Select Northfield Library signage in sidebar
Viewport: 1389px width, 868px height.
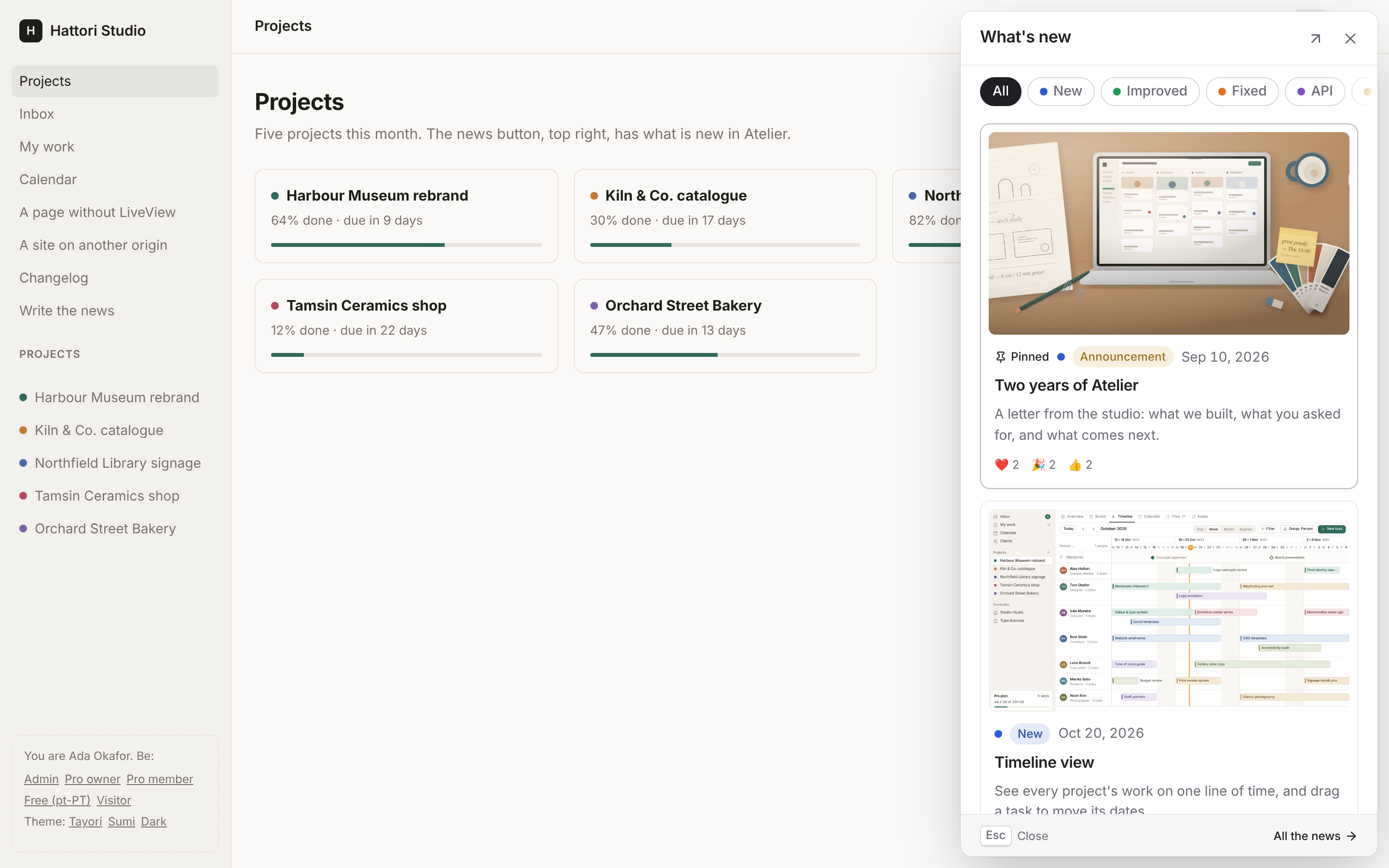[x=115, y=463]
